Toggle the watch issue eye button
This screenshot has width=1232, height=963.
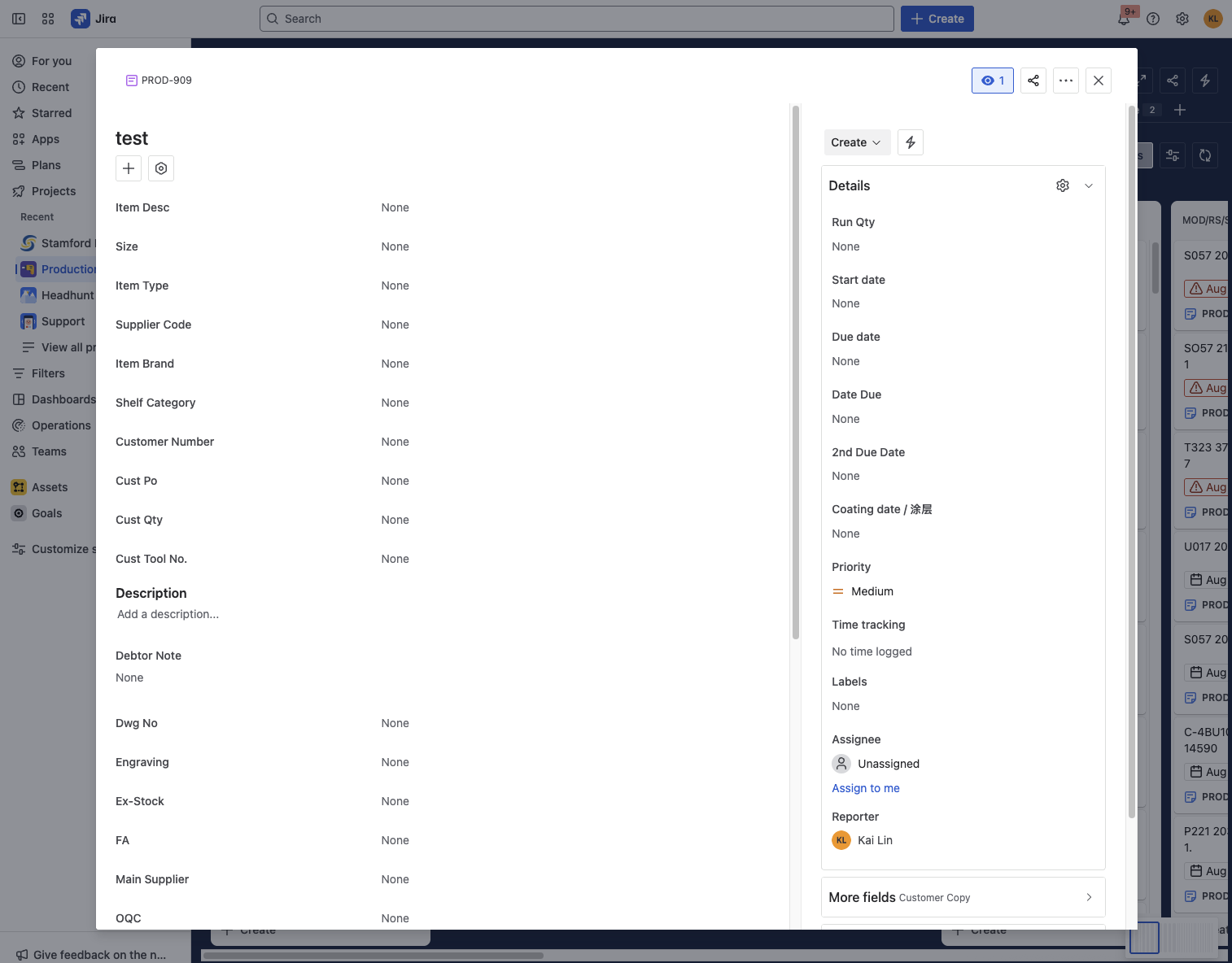click(992, 81)
